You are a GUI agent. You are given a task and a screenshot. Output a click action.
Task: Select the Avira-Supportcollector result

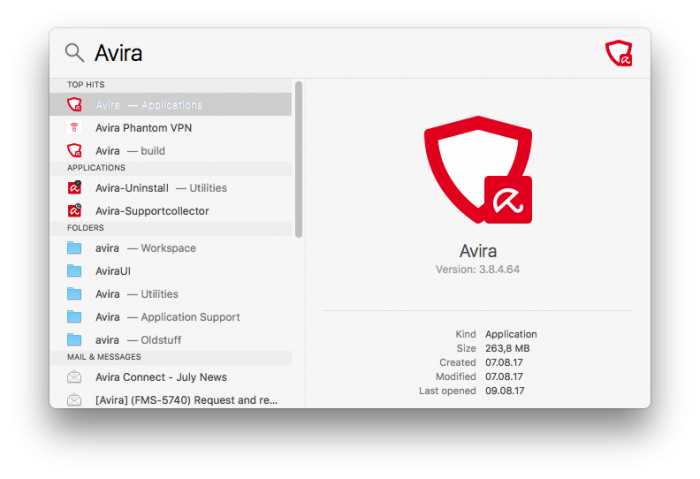point(171,211)
